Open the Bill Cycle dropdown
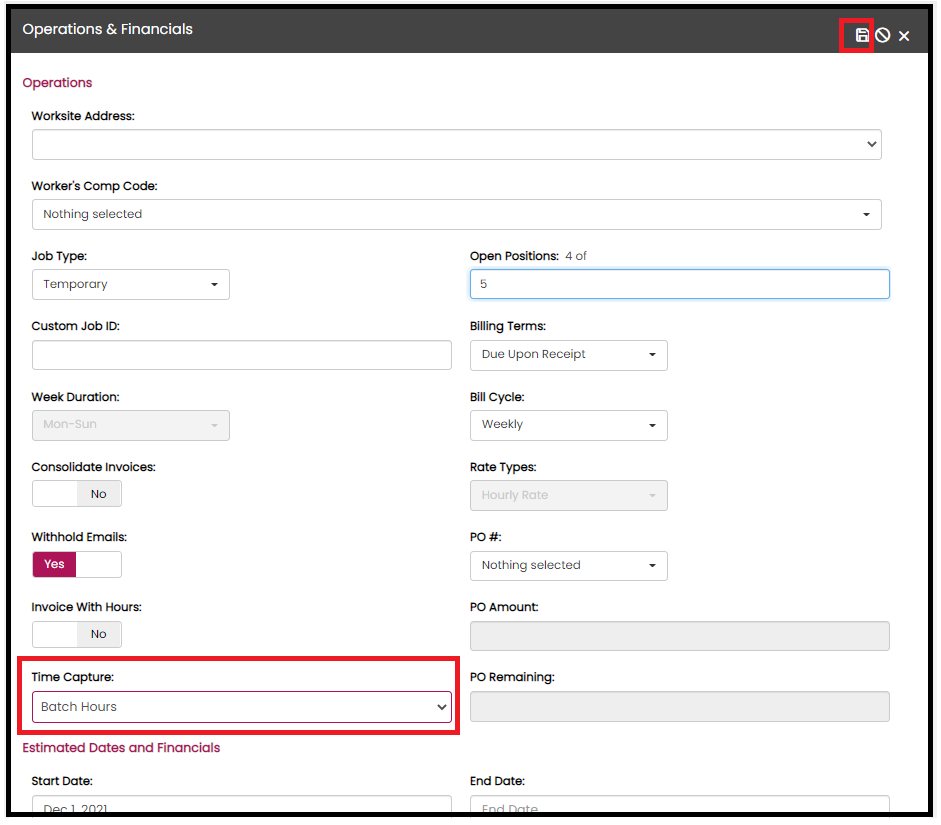Viewport: 941px width, 825px height. (x=568, y=425)
